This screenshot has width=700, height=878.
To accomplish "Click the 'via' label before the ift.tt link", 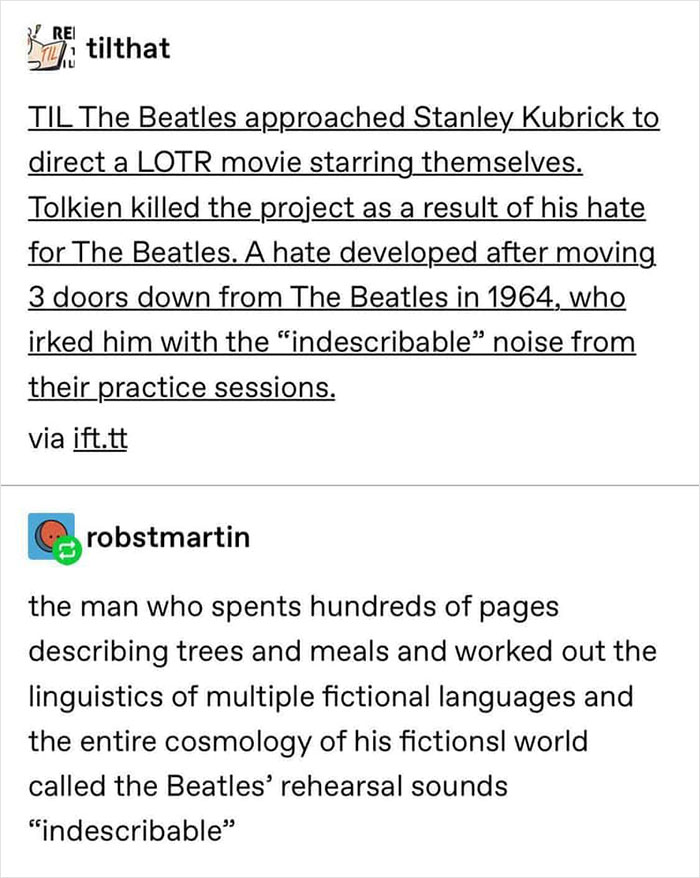I will (48, 437).
